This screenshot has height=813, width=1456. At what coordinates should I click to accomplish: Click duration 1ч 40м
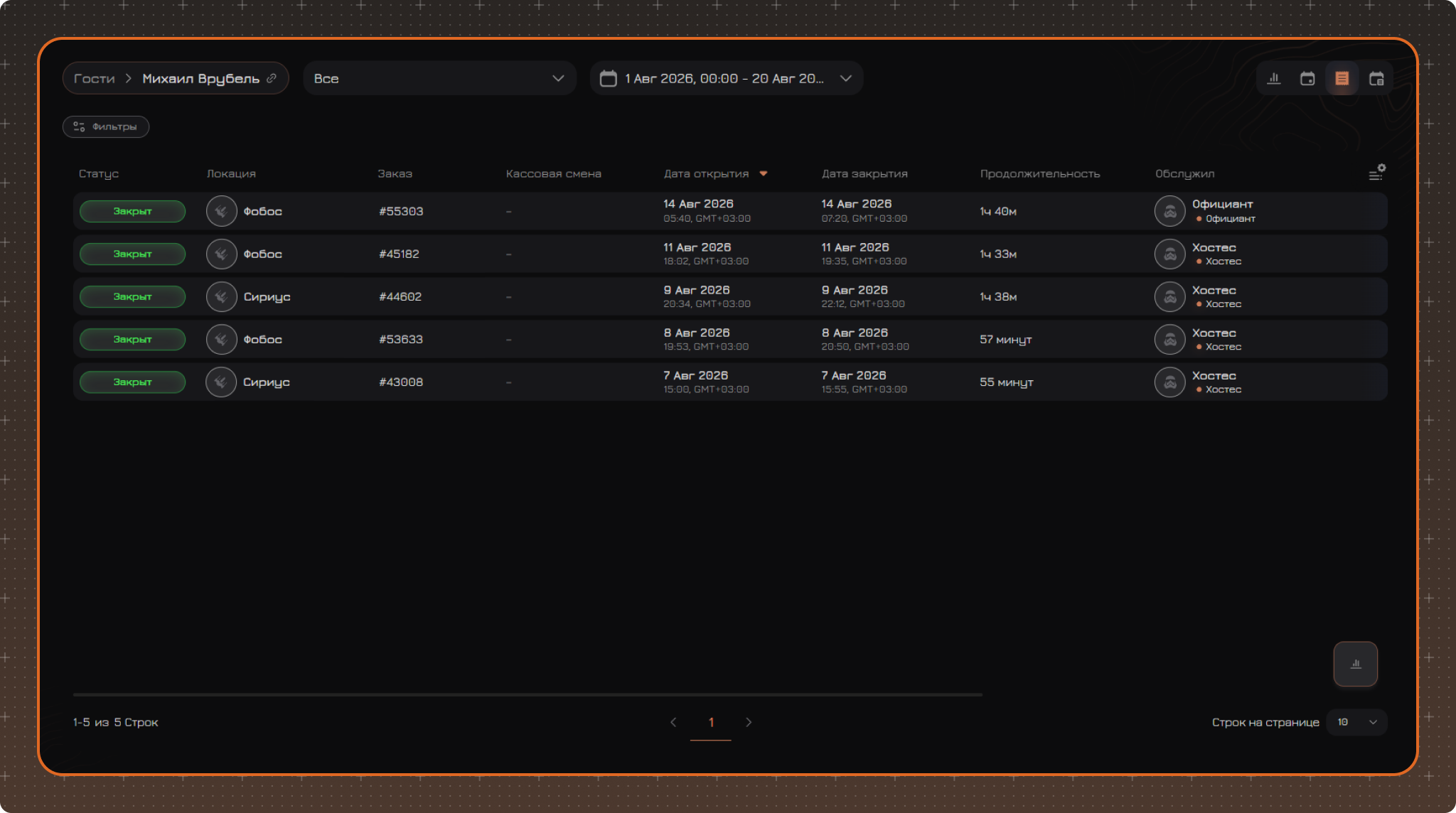point(998,211)
